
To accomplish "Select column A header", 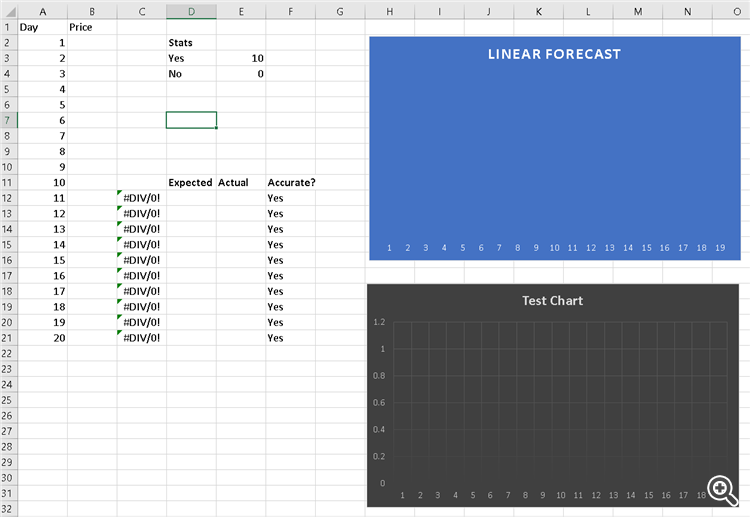I will tap(43, 11).
